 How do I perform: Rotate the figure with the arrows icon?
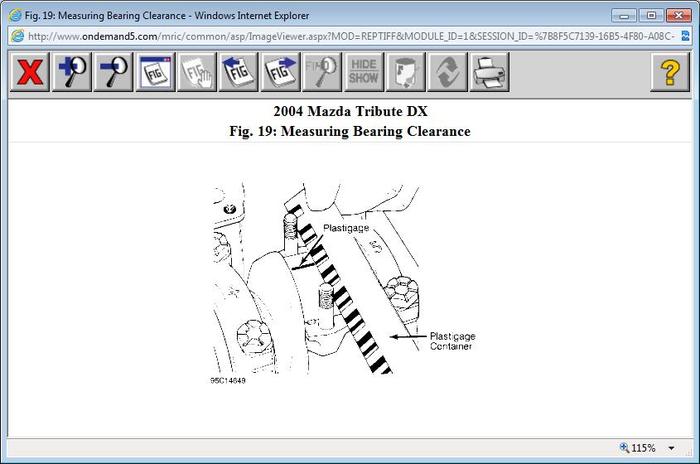[447, 72]
